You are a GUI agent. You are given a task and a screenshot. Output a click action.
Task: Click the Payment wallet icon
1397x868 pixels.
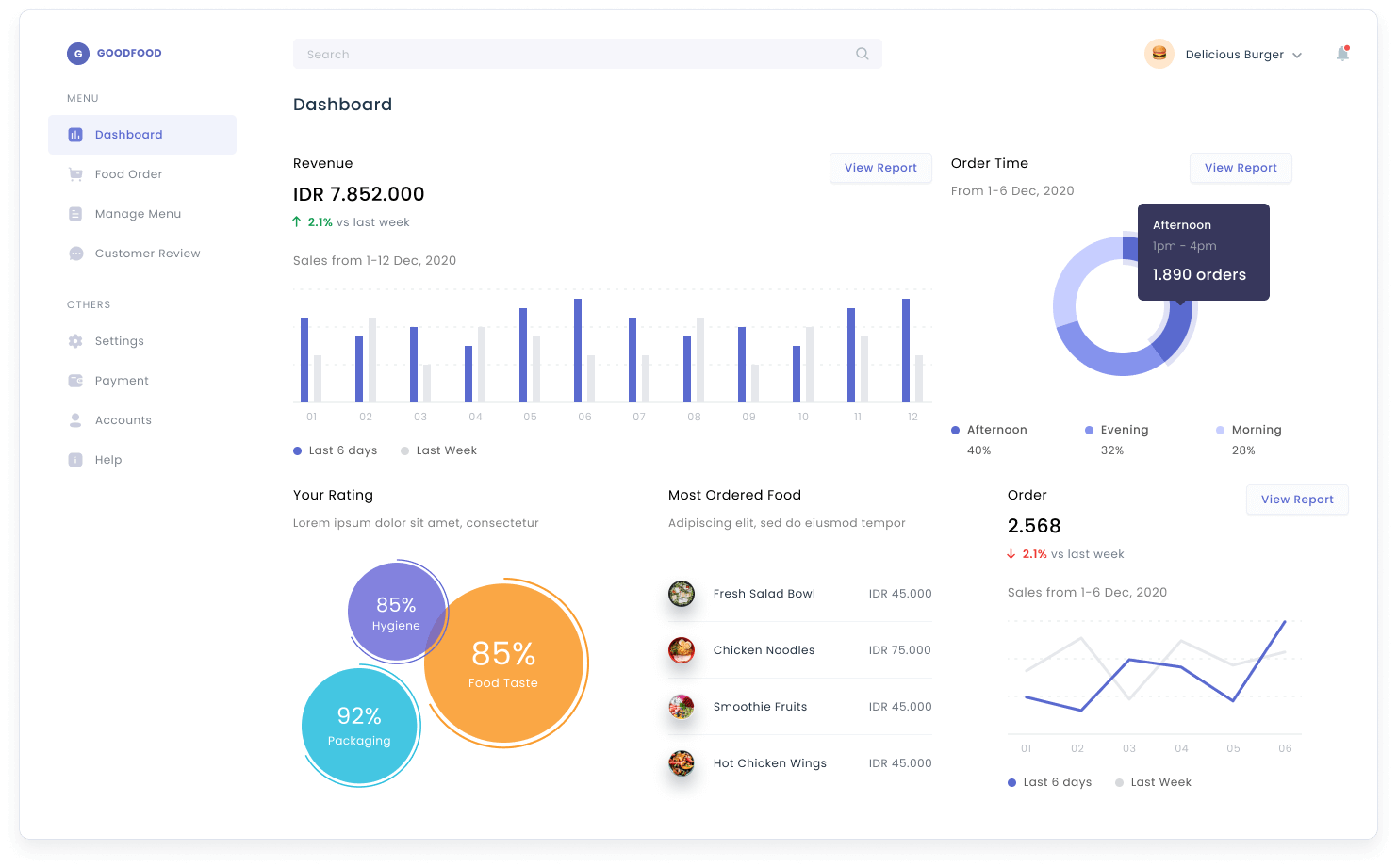pos(75,381)
